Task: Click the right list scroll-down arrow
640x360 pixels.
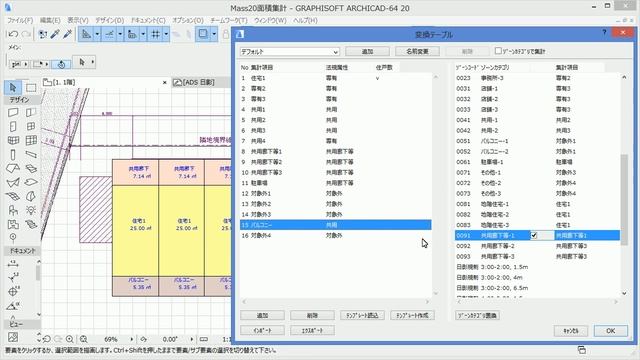Action: [624, 293]
